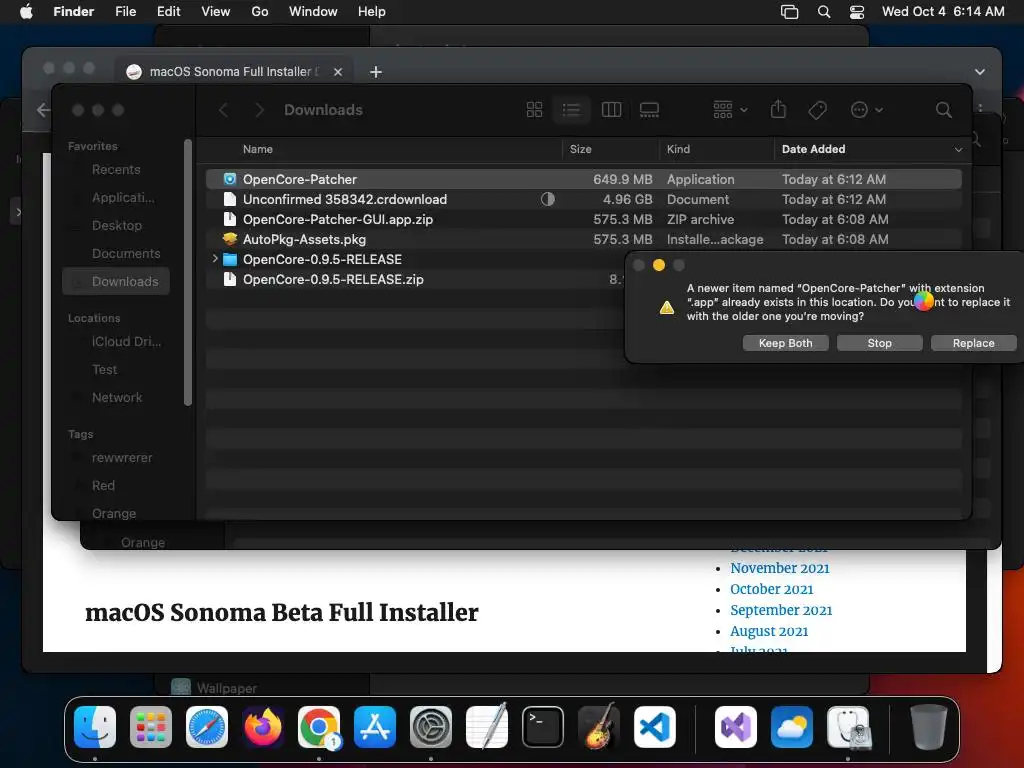This screenshot has width=1024, height=768.
Task: Open the Group By dropdown in Finder toolbar
Action: [730, 110]
